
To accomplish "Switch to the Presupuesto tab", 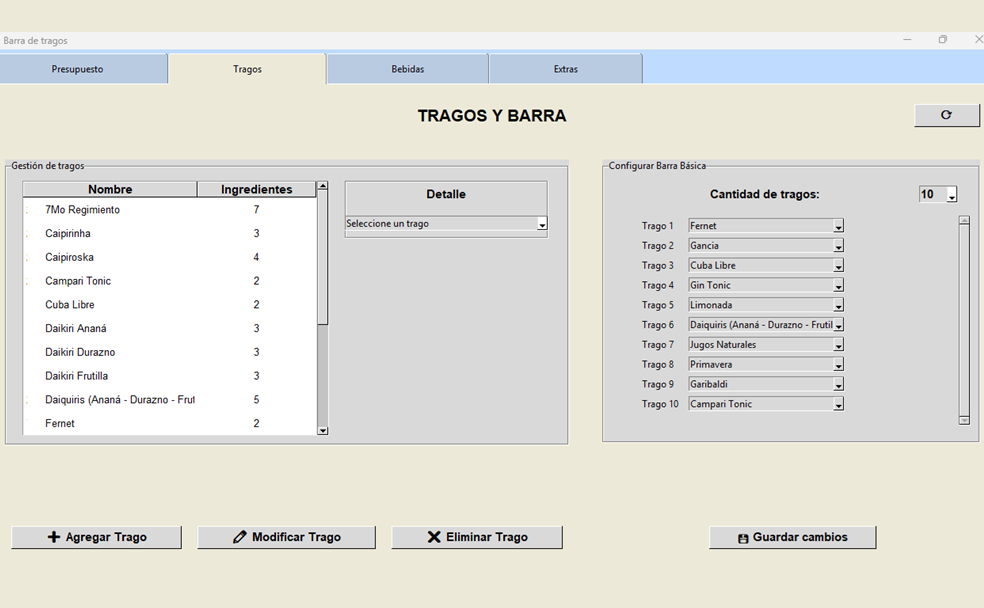I will 77,69.
